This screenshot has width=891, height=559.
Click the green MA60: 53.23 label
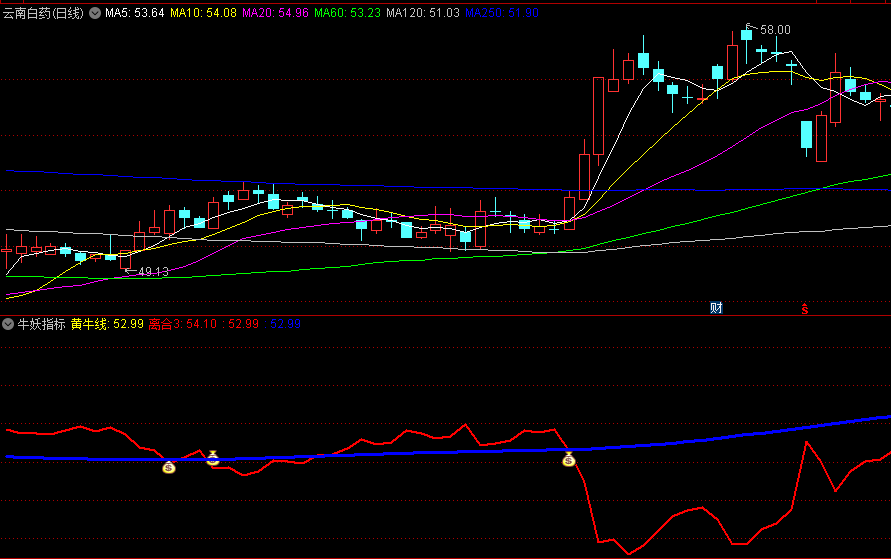point(347,13)
